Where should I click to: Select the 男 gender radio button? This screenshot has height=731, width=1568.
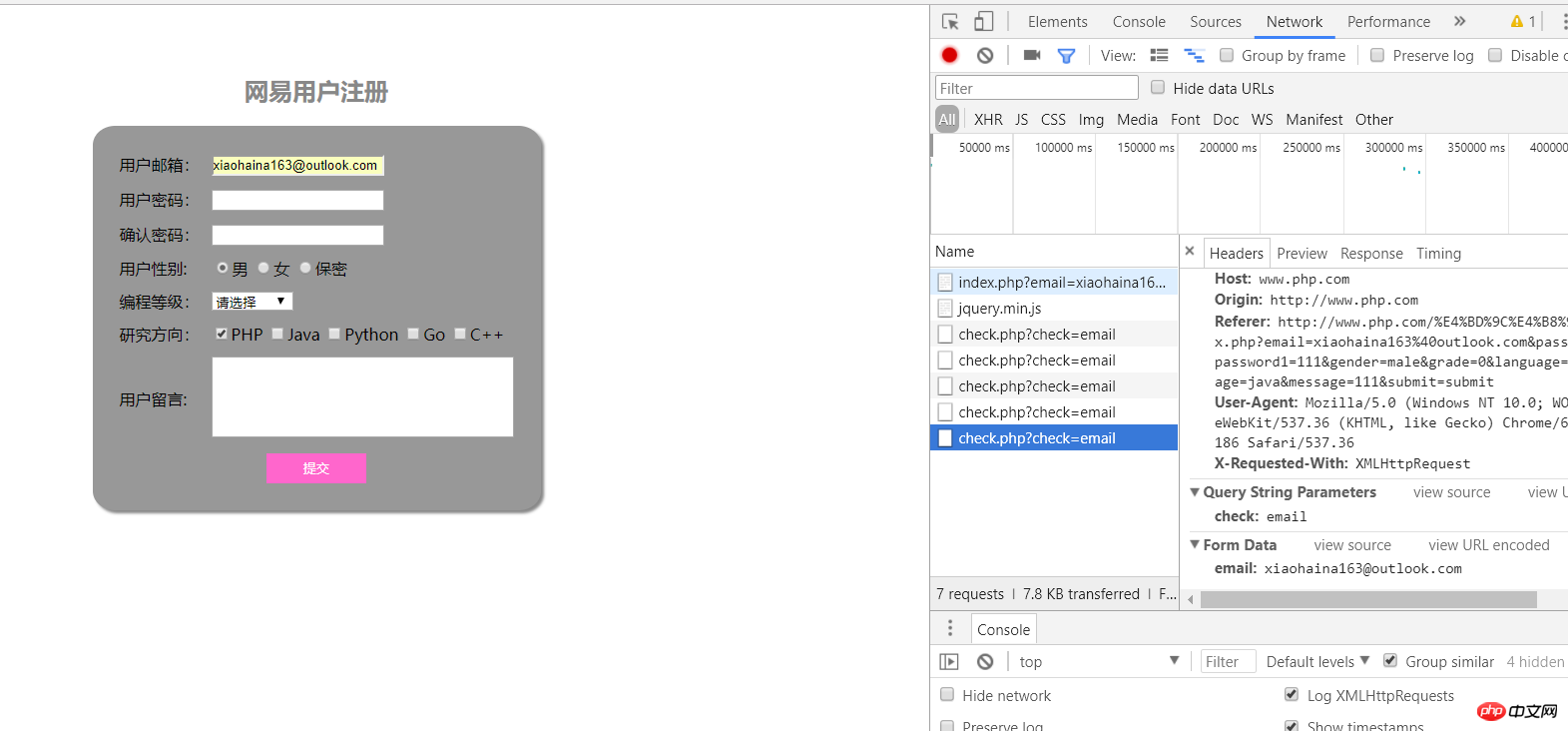pyautogui.click(x=223, y=268)
